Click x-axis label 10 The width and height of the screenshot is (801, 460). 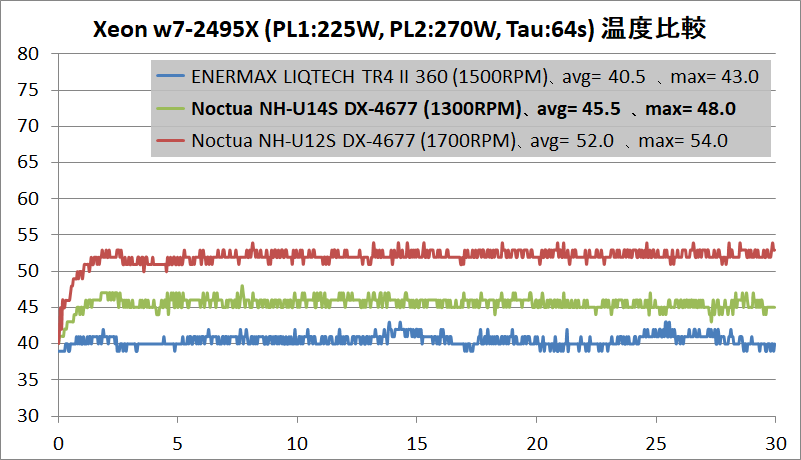click(297, 444)
